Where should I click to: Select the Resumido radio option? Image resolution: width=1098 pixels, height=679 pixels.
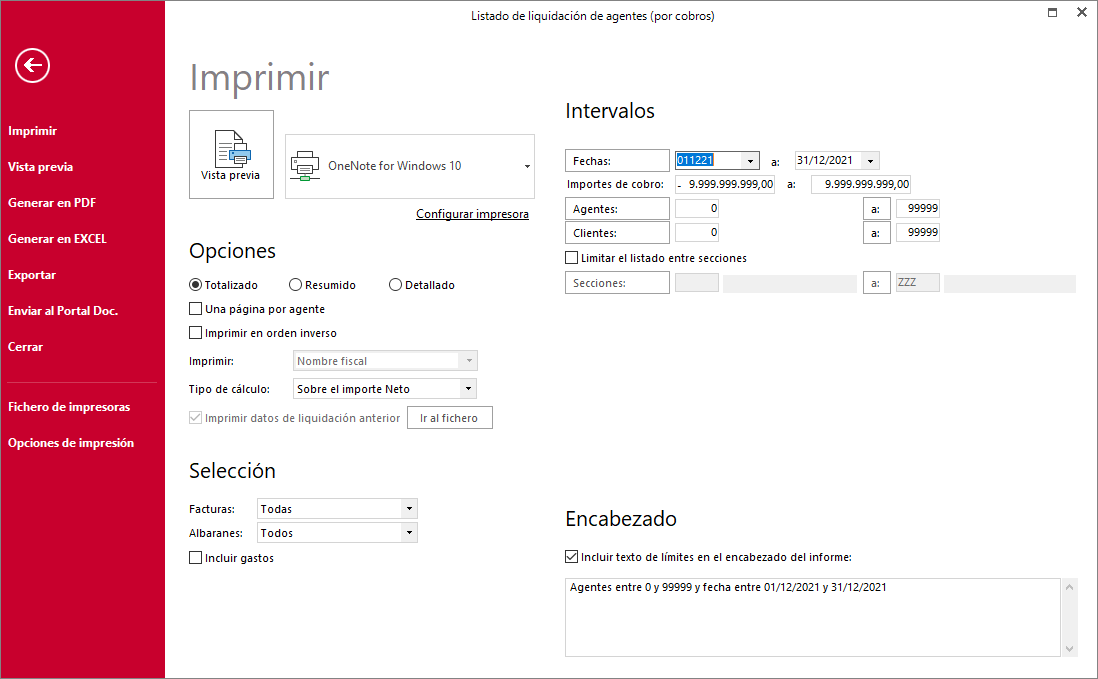(296, 285)
